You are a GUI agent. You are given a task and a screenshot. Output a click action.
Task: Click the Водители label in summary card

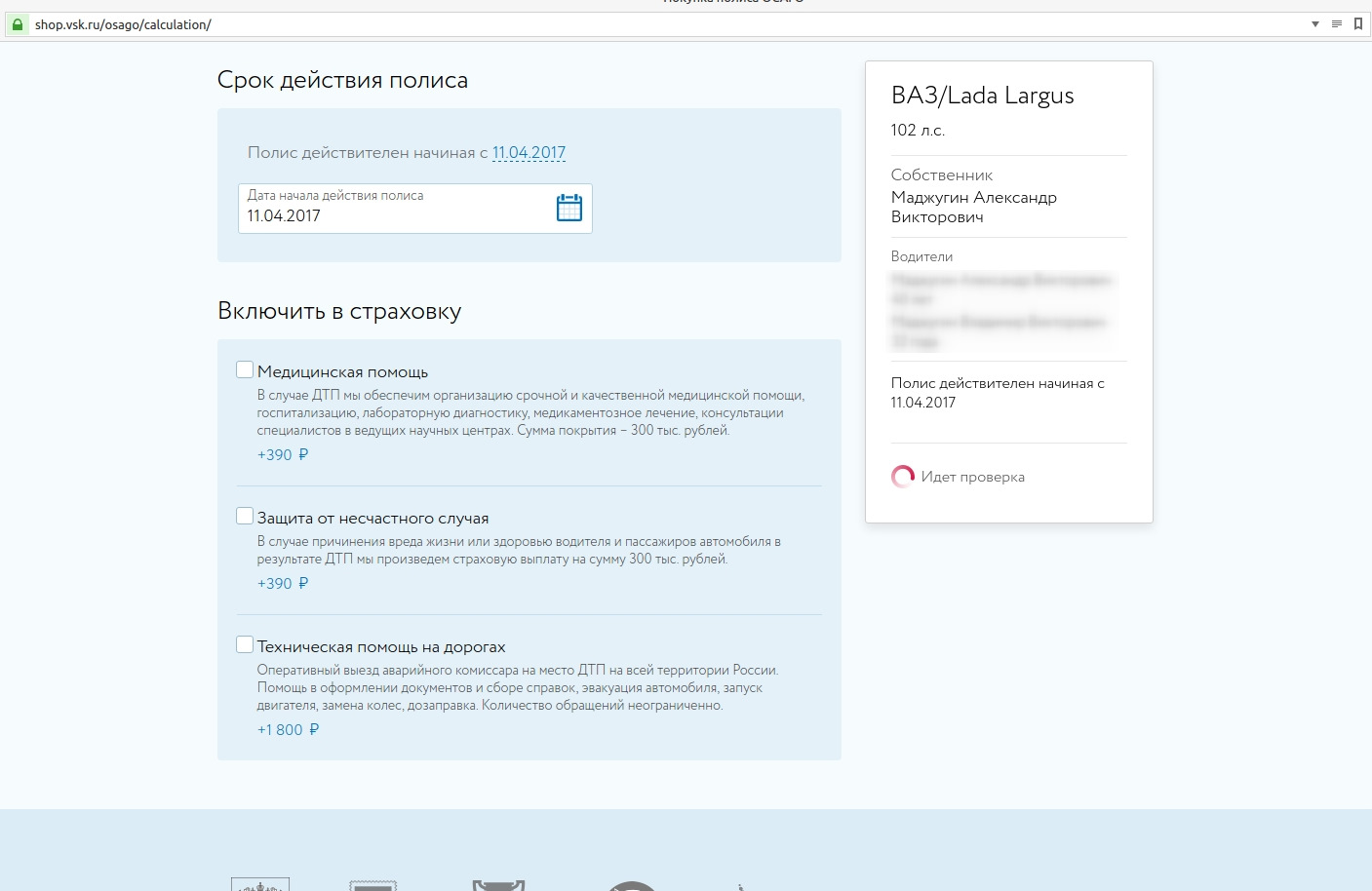click(921, 256)
